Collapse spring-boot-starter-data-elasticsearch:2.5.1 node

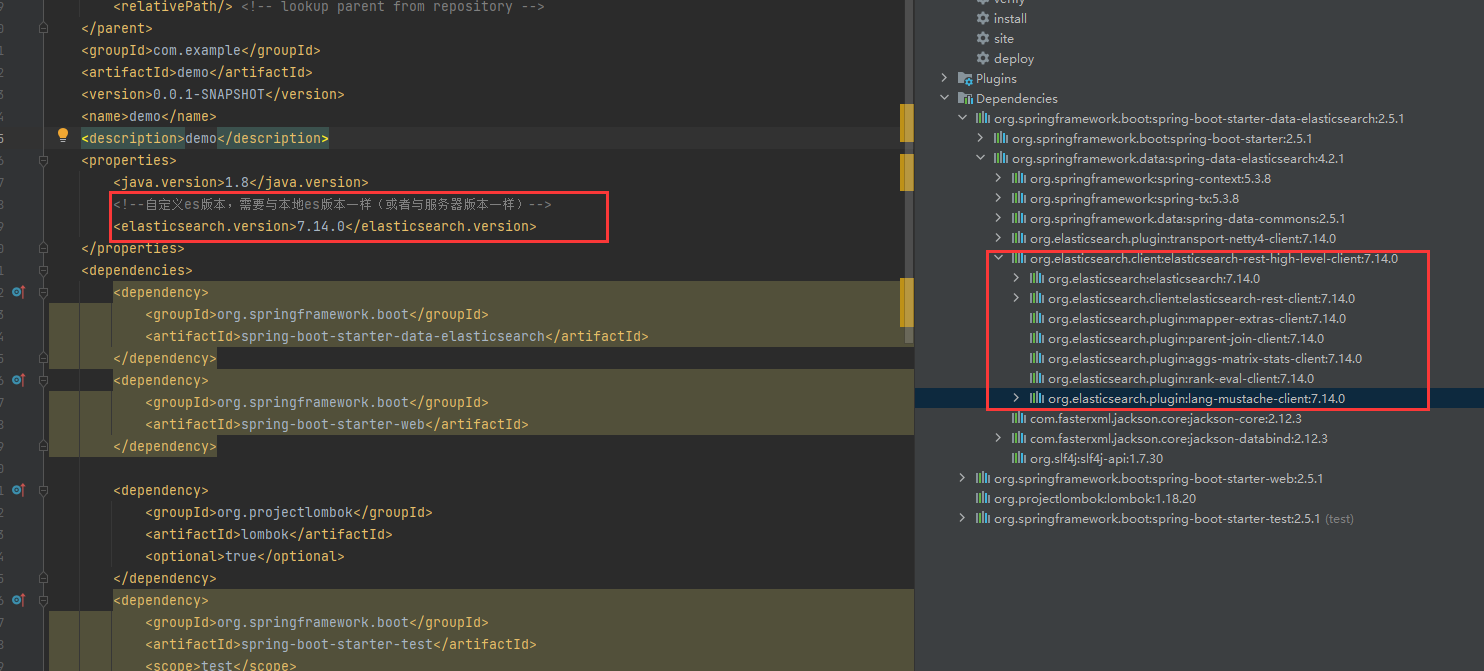point(962,118)
